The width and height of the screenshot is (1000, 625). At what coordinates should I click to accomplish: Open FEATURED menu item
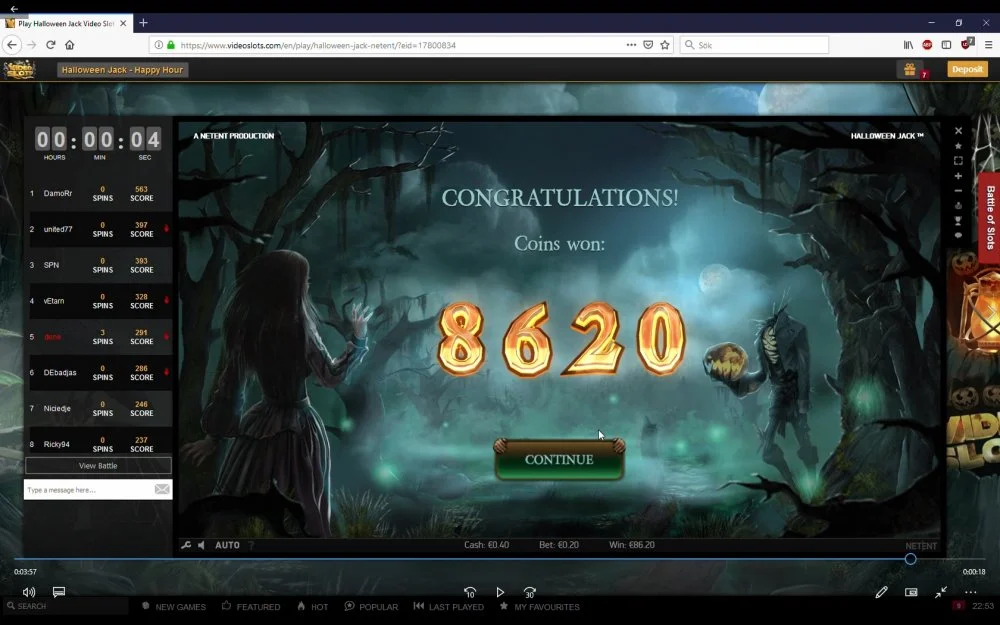pos(251,607)
